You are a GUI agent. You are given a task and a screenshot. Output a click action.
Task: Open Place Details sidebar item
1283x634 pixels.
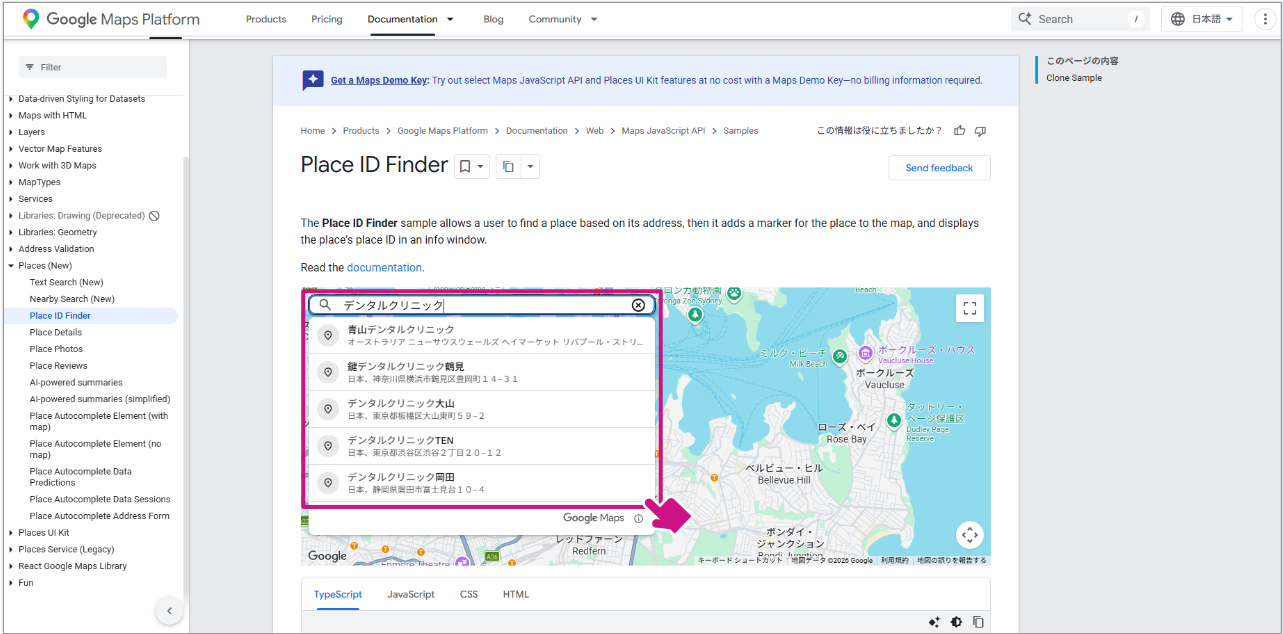(56, 332)
